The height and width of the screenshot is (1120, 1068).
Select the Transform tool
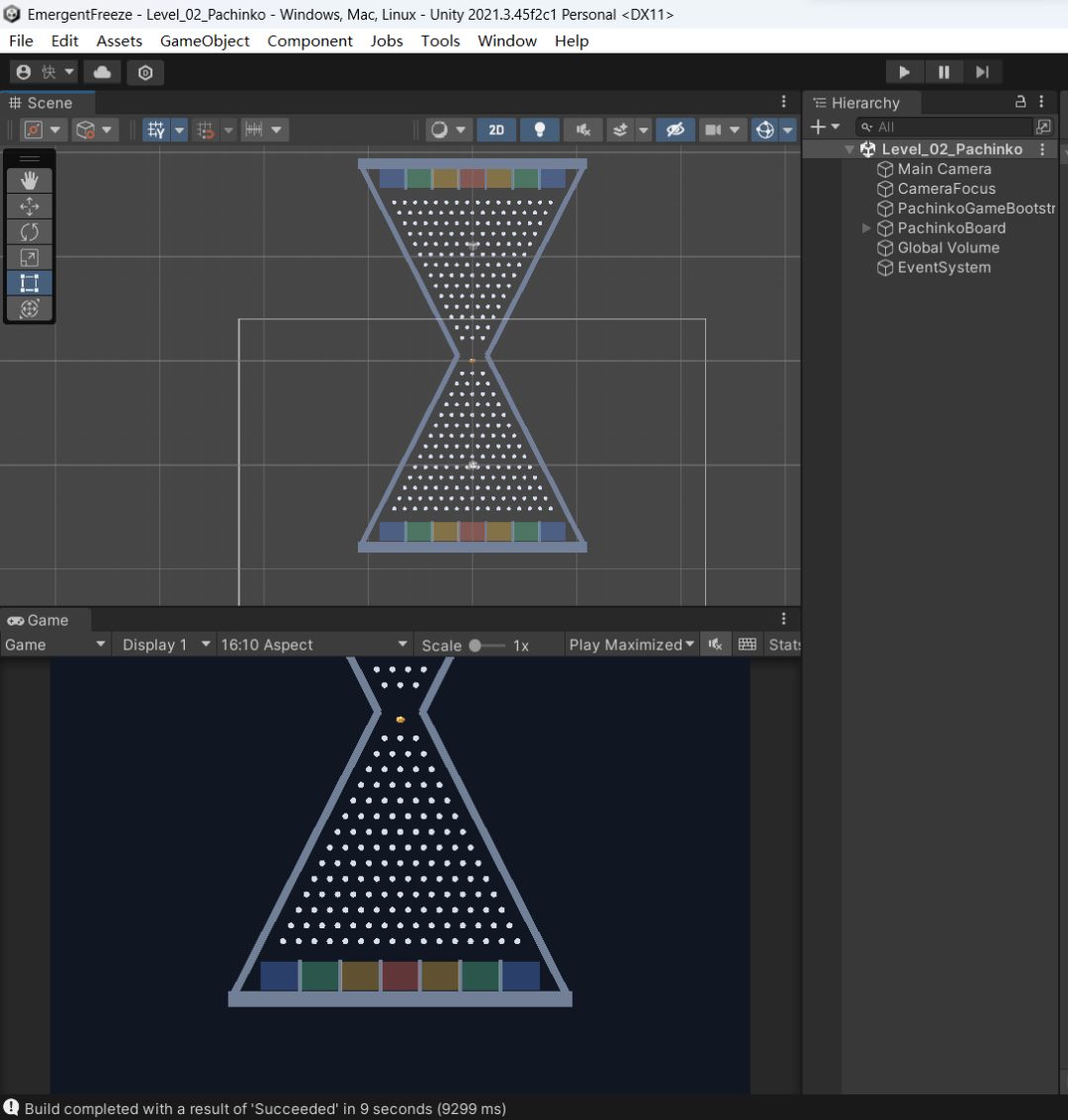point(30,309)
